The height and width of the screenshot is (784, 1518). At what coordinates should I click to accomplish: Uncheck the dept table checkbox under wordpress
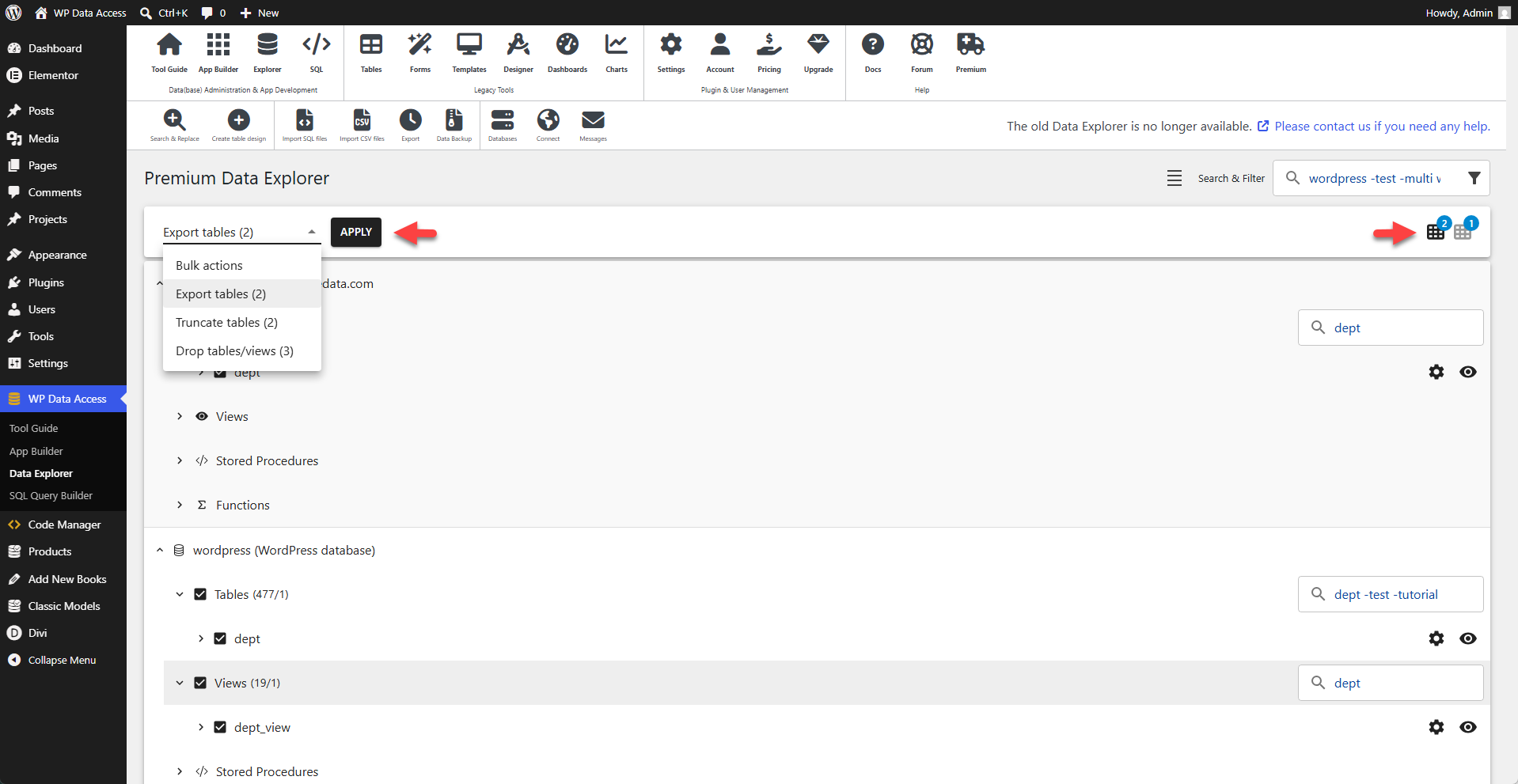(x=220, y=638)
